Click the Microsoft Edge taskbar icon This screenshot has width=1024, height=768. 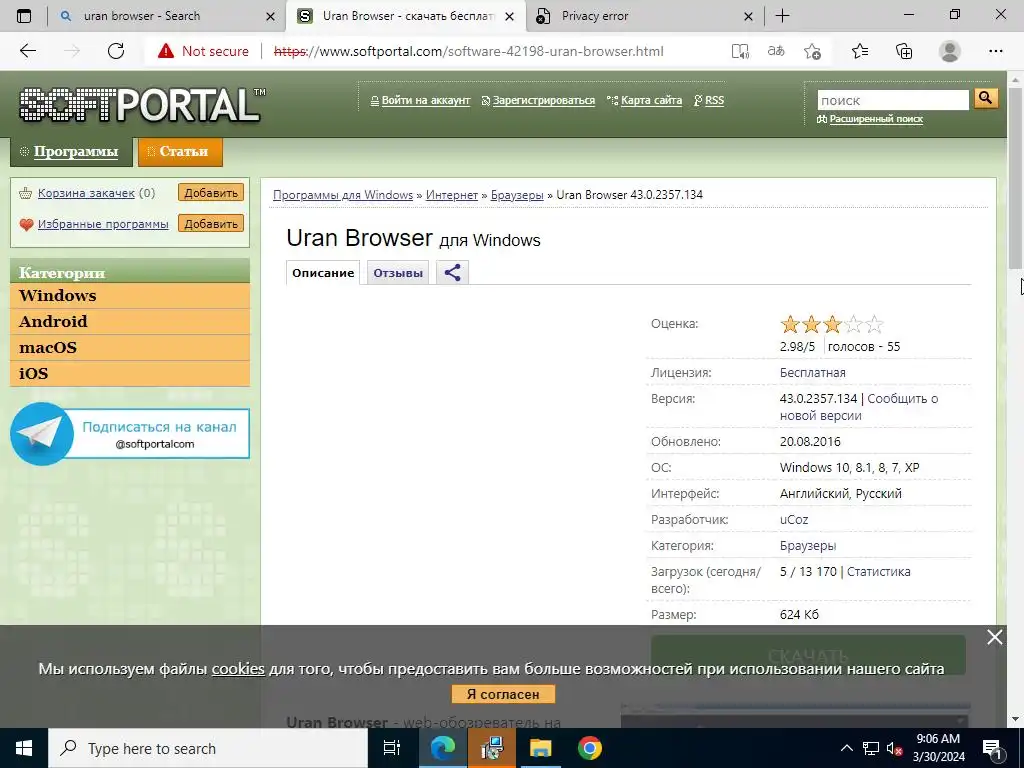(x=442, y=748)
